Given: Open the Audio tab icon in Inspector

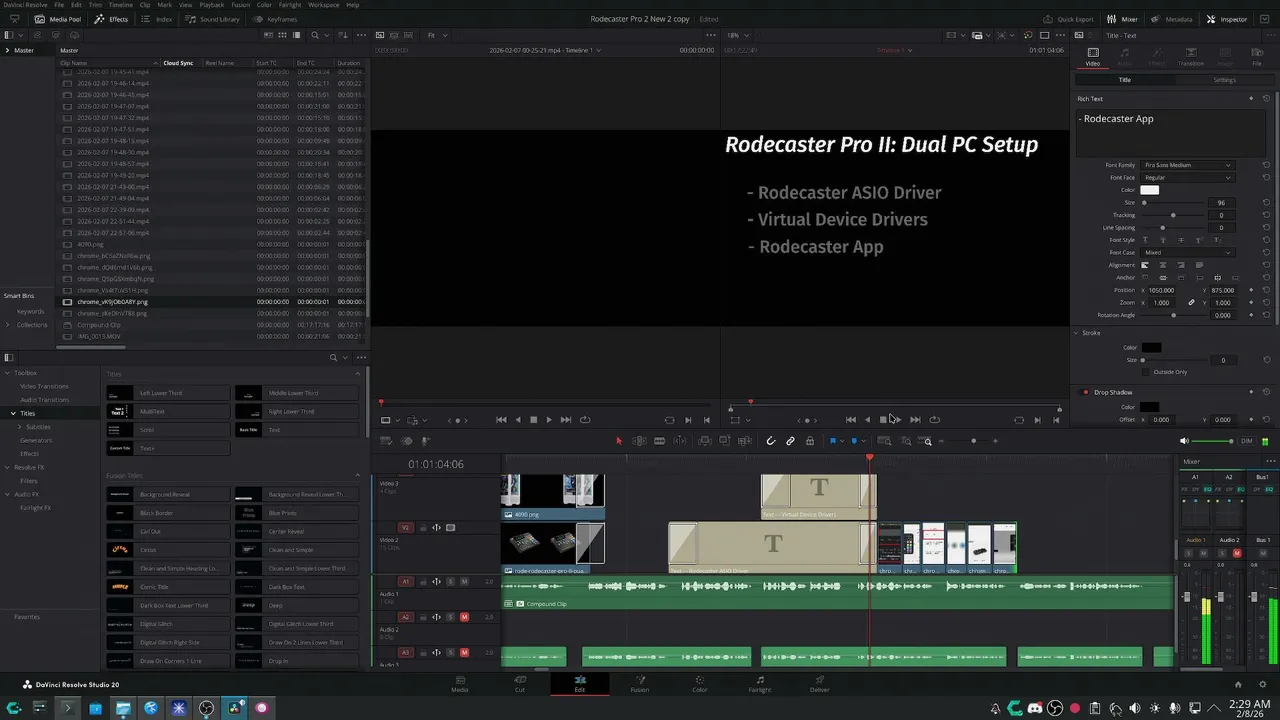Looking at the screenshot, I should pyautogui.click(x=1125, y=56).
